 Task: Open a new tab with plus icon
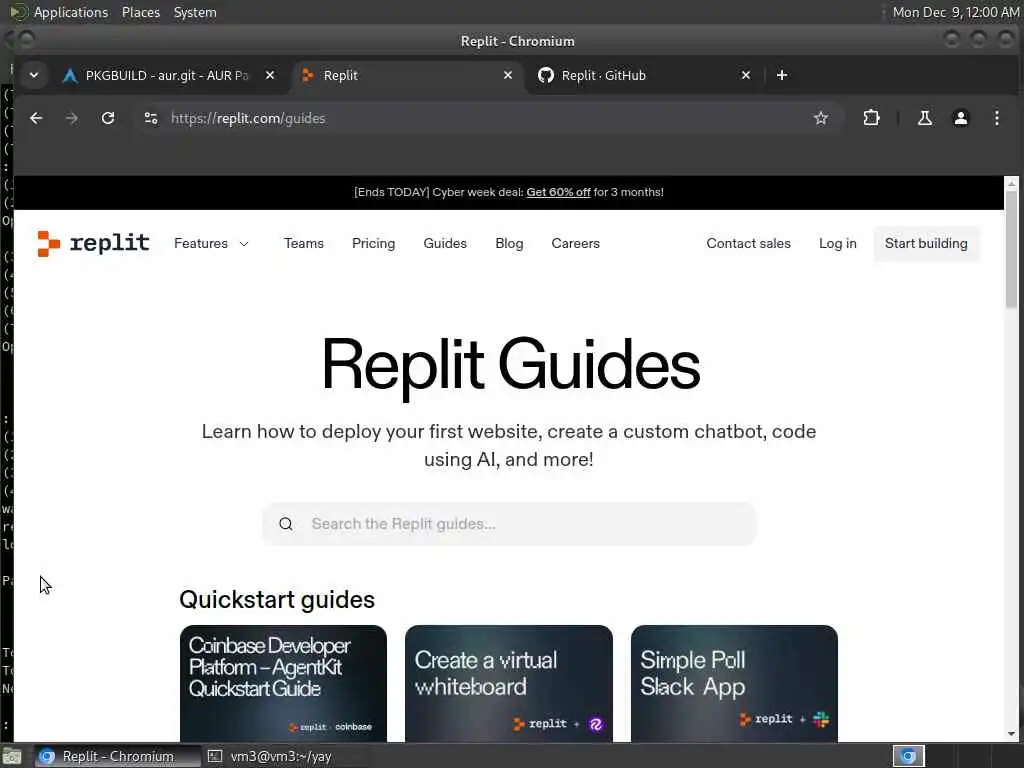point(782,75)
